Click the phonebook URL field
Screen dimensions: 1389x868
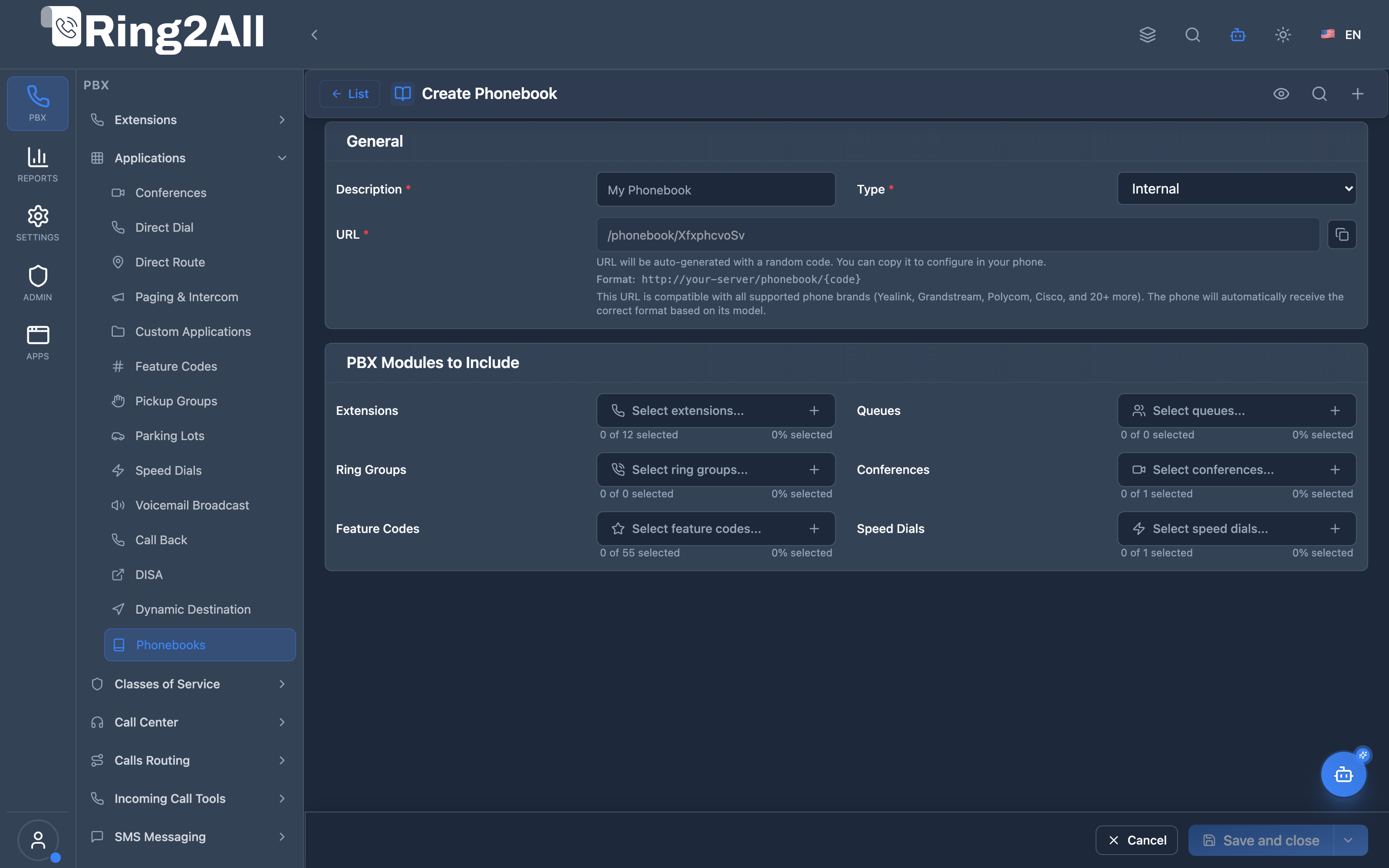(x=958, y=235)
